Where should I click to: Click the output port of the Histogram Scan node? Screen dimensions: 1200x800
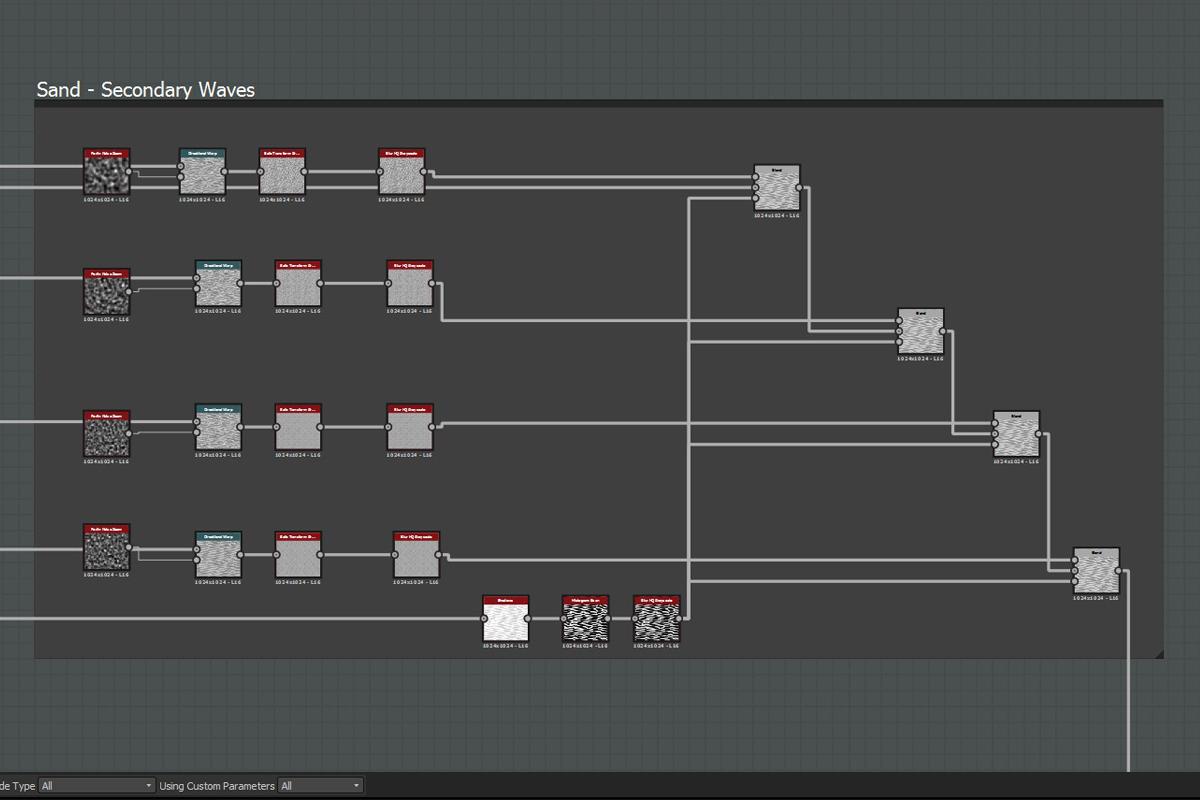[x=609, y=619]
